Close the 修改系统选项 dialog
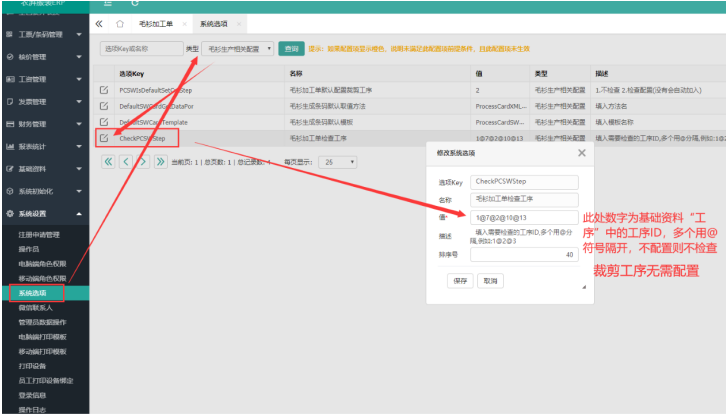 click(x=582, y=153)
